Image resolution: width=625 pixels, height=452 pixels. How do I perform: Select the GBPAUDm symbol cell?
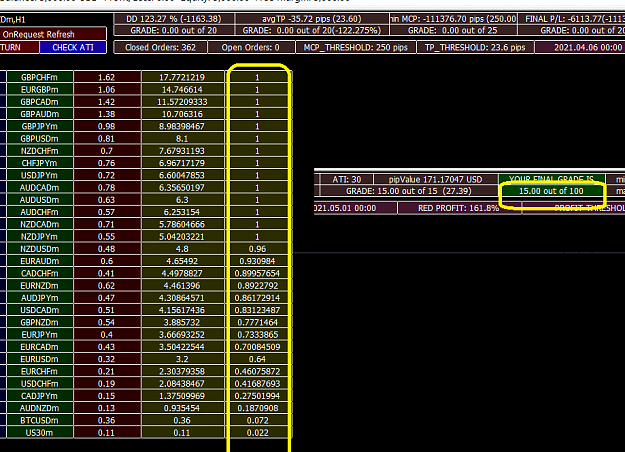click(40, 114)
